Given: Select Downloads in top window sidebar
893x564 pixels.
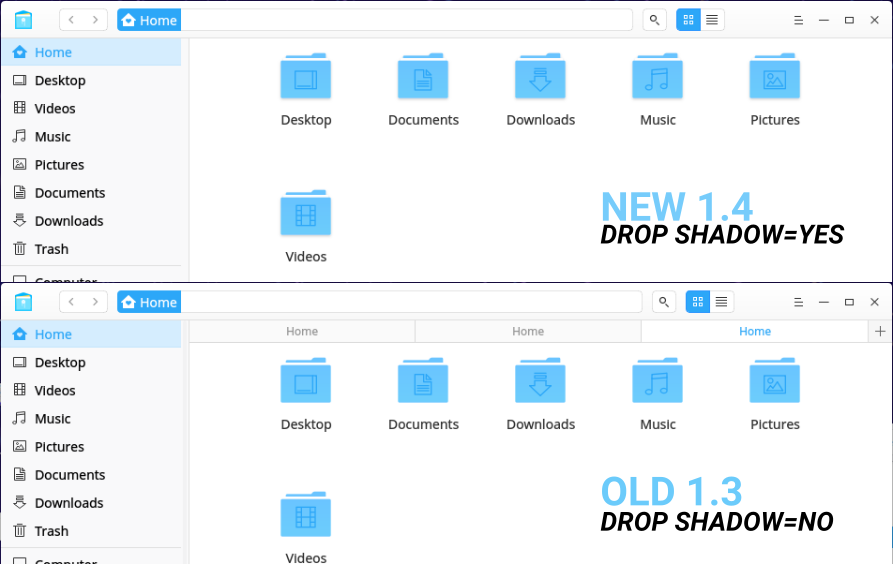Looking at the screenshot, I should pyautogui.click(x=91, y=221).
